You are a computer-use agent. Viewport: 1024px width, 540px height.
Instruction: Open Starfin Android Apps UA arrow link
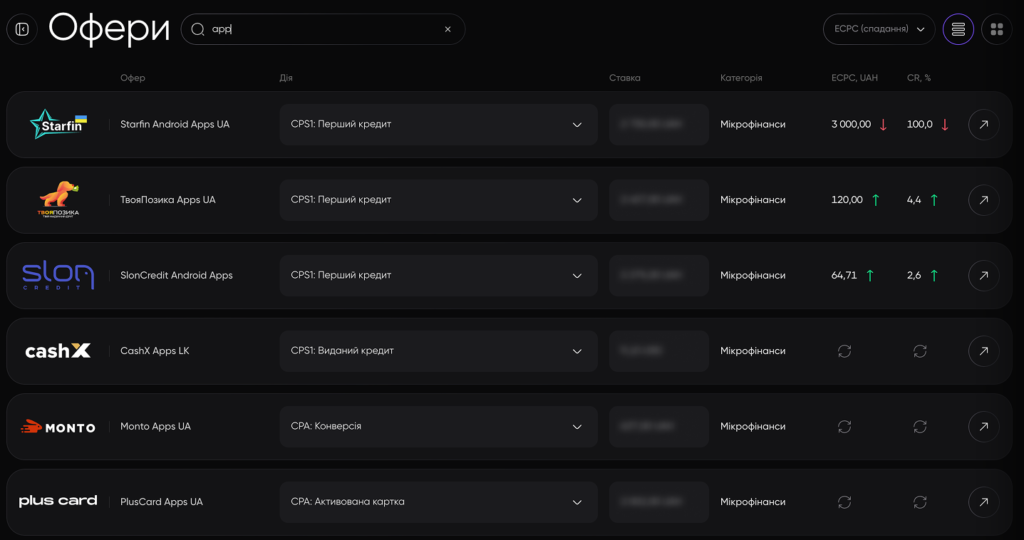(x=984, y=124)
